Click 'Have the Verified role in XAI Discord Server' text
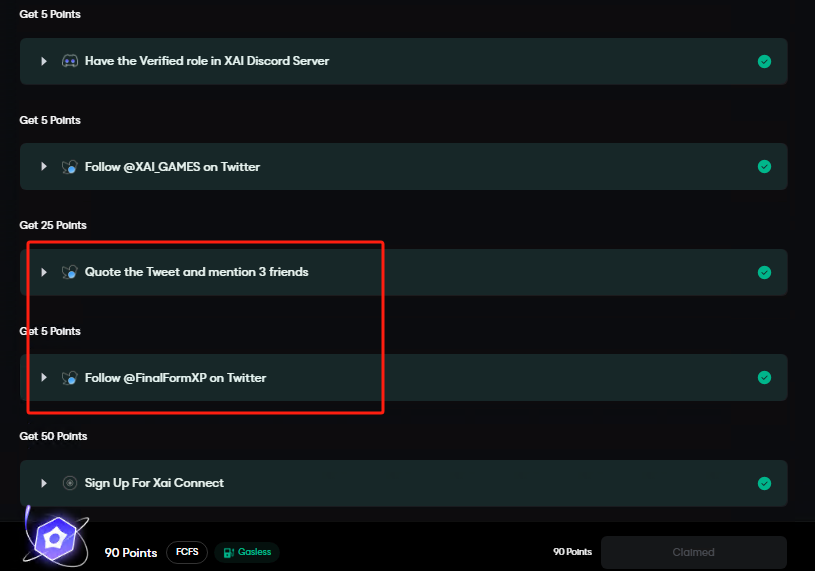The height and width of the screenshot is (571, 815). click(x=207, y=61)
